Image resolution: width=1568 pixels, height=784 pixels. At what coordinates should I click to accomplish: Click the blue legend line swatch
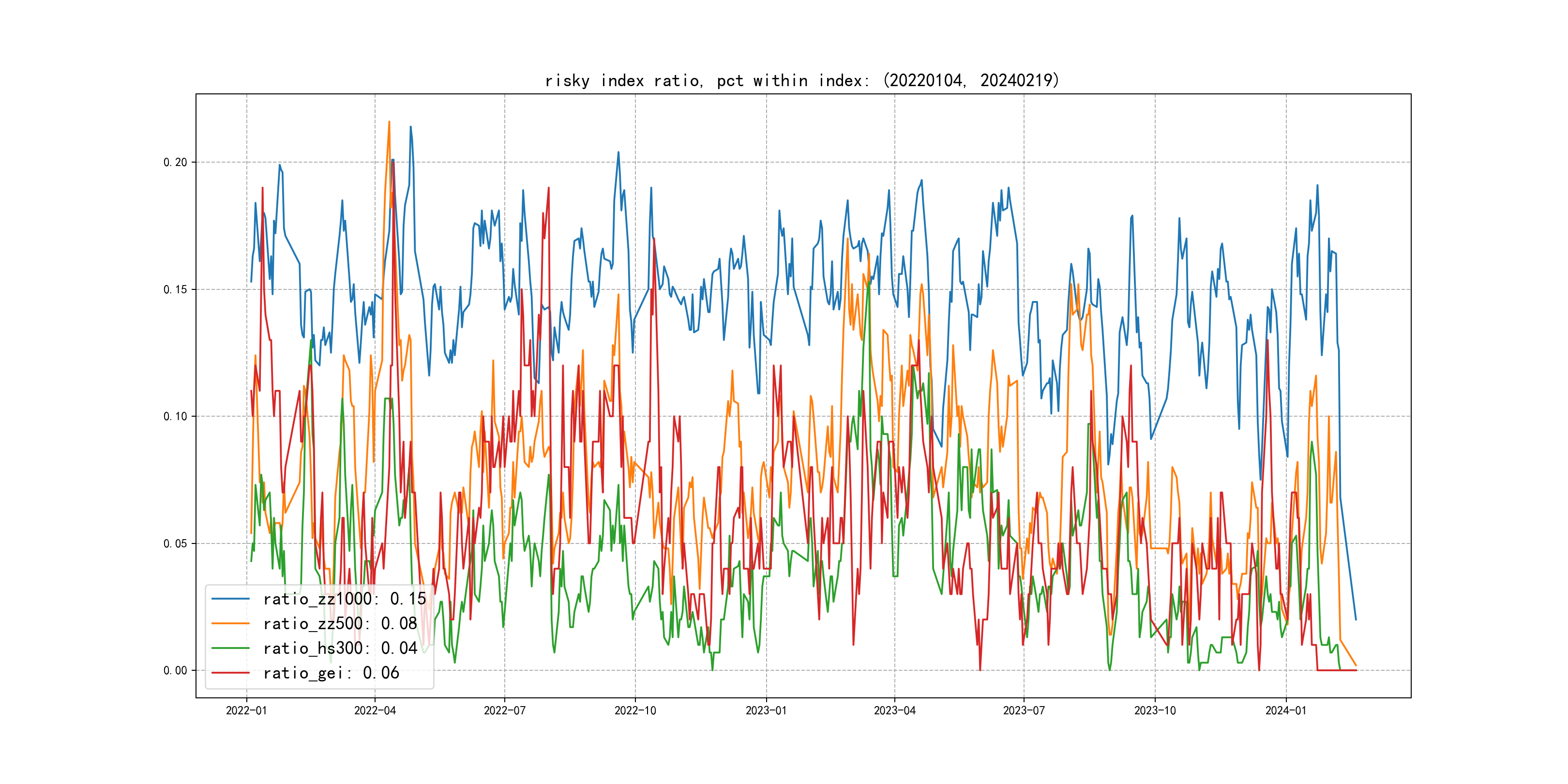(230, 599)
